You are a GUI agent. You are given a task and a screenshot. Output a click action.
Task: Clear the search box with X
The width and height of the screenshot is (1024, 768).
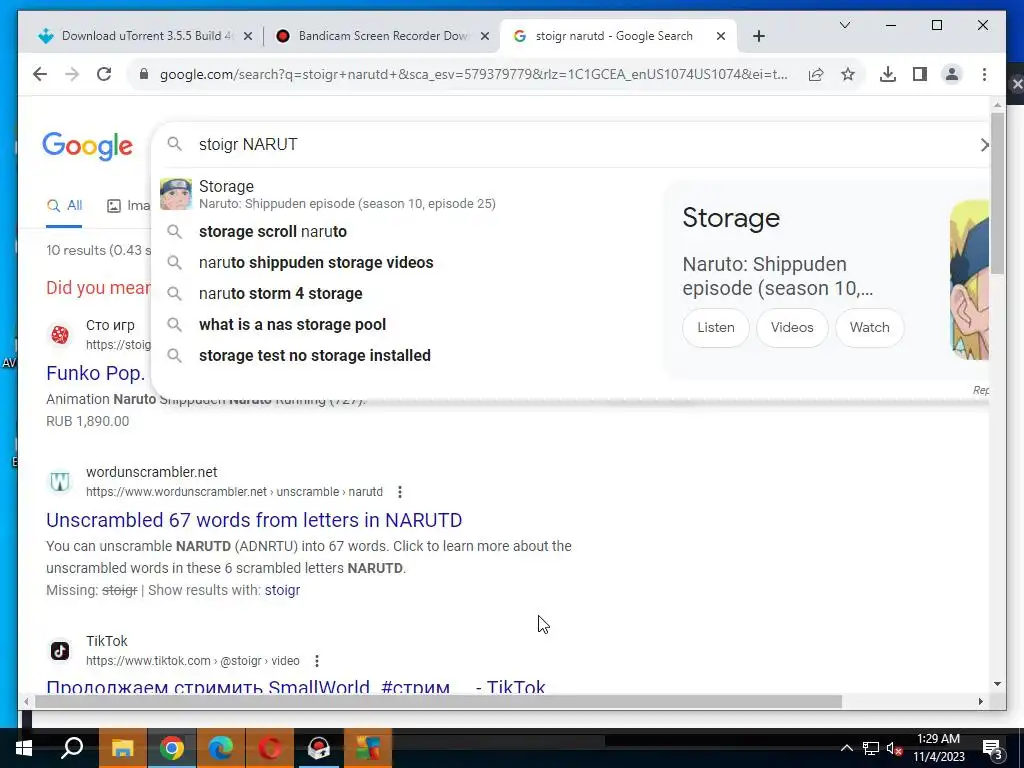(984, 145)
